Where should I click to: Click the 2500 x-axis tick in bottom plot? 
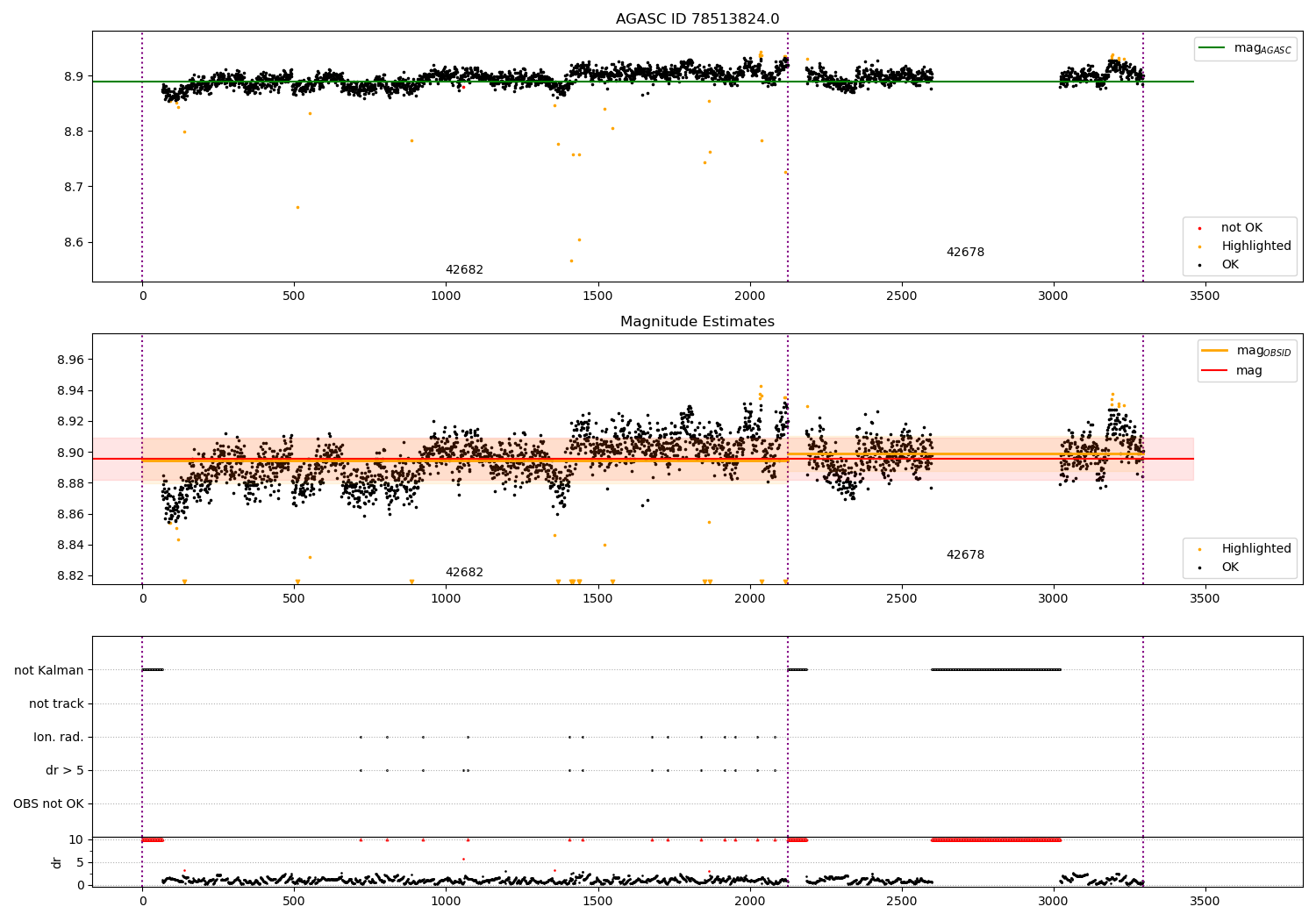tap(901, 902)
